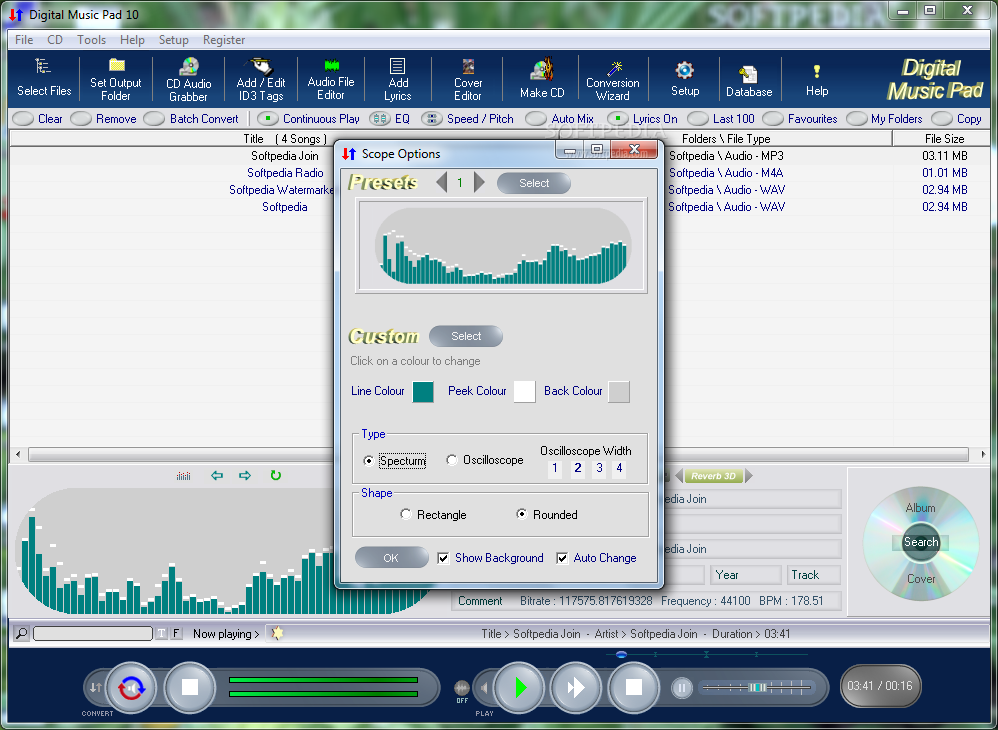Uncheck Show Background checkbox
Screen dimensions: 998x730
443,558
